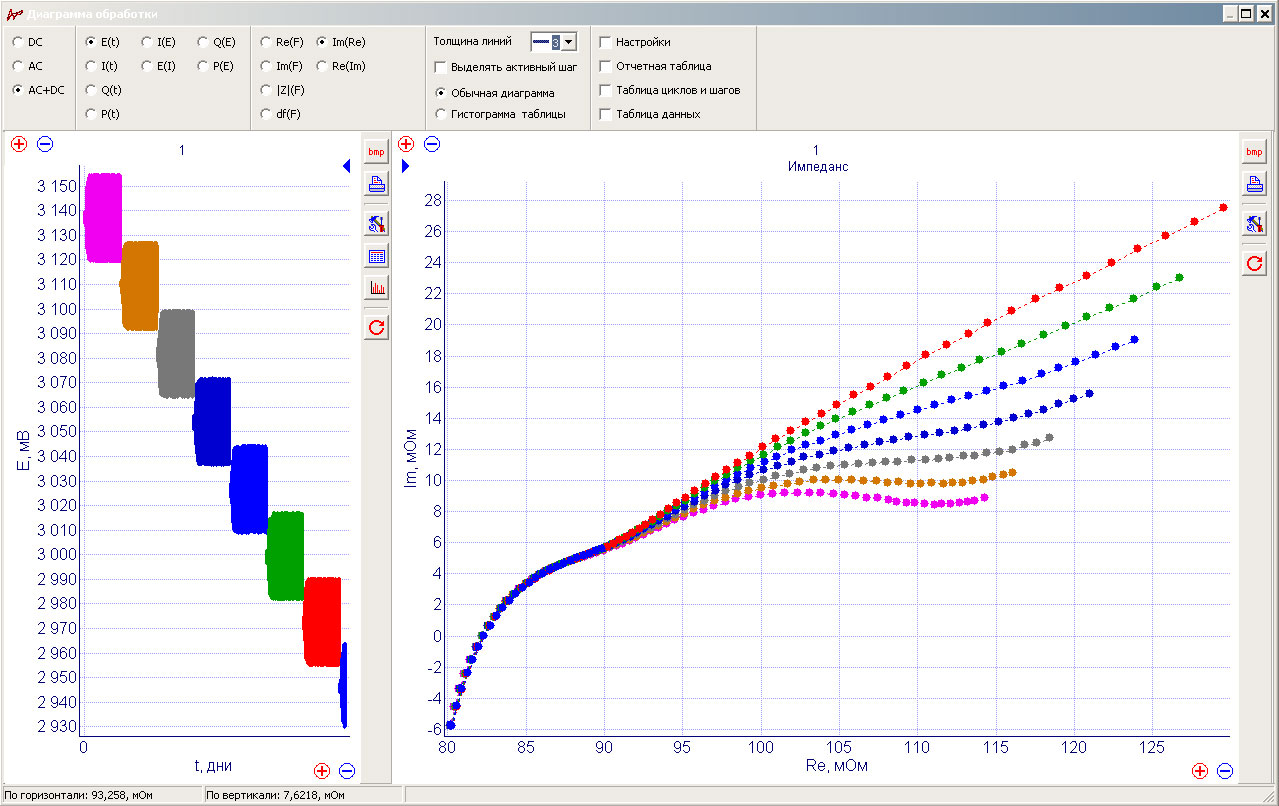1279x806 pixels.
Task: Collapse the left chart using the blue left arrow
Action: tap(346, 166)
